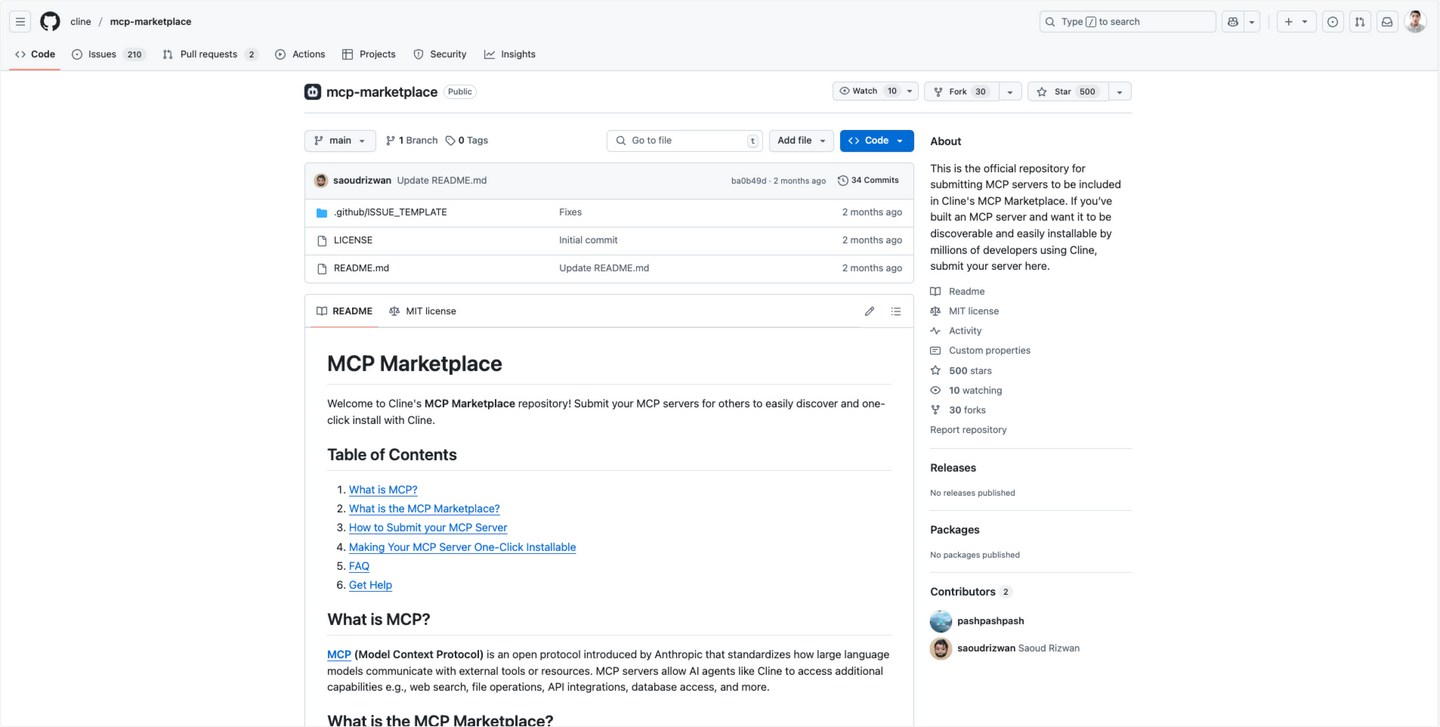The height and width of the screenshot is (727, 1440).
Task: Focus the 'Type / to search' box
Action: 1127,21
